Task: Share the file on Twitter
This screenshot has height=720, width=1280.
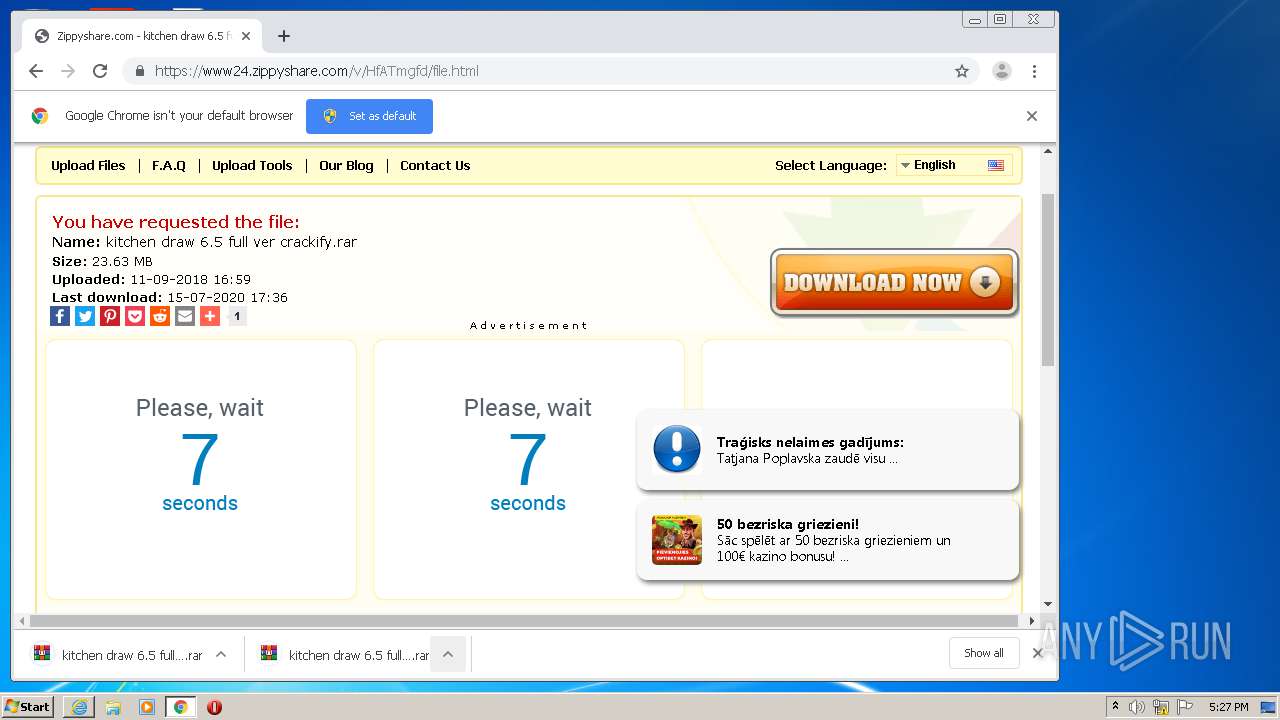Action: click(x=85, y=316)
